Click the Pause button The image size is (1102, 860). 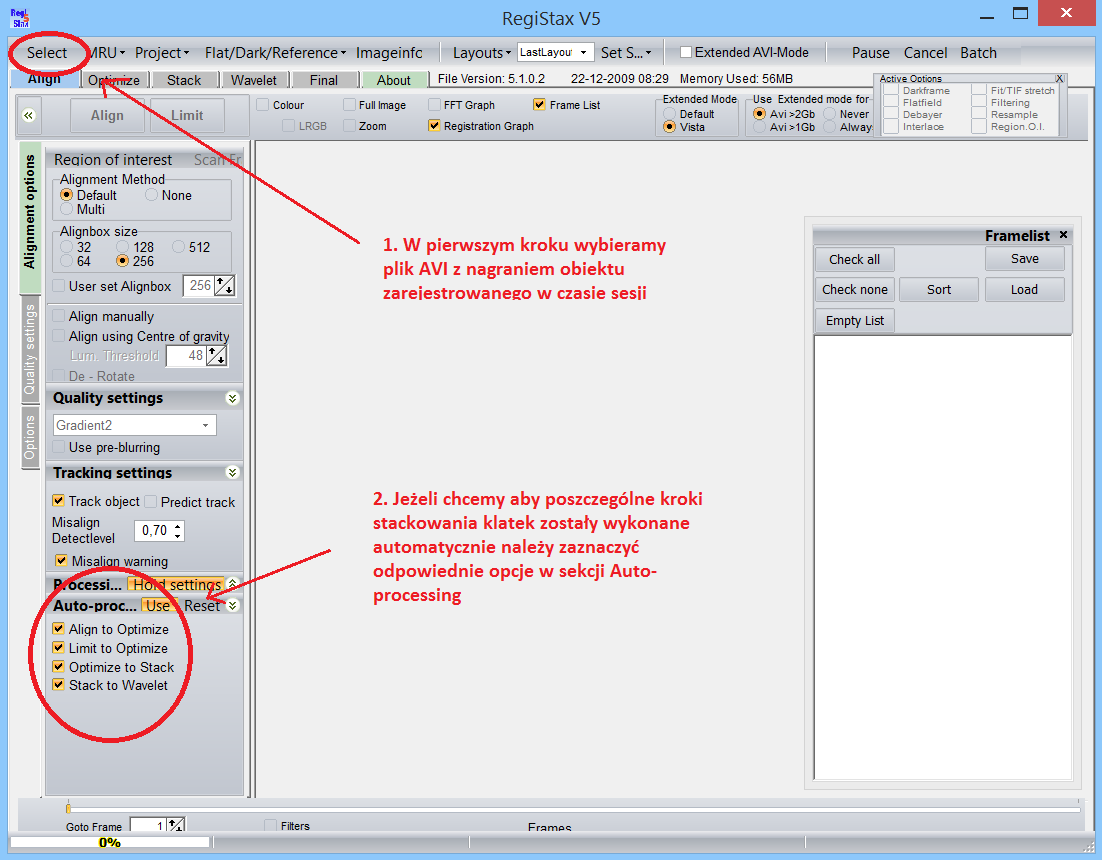click(871, 53)
